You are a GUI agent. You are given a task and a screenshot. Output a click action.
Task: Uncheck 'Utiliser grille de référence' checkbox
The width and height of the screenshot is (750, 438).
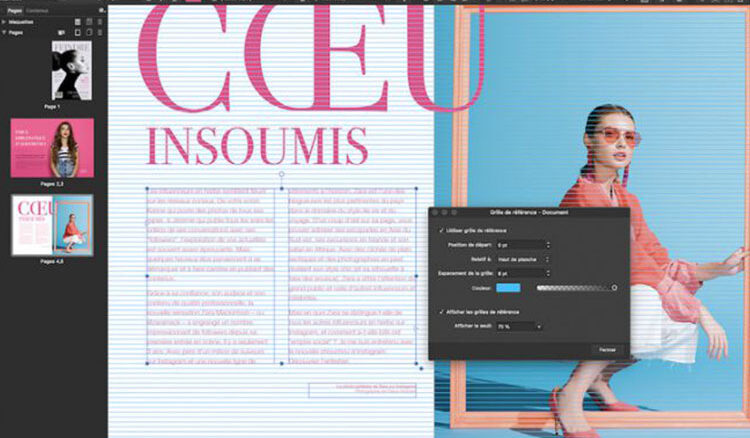(x=441, y=231)
